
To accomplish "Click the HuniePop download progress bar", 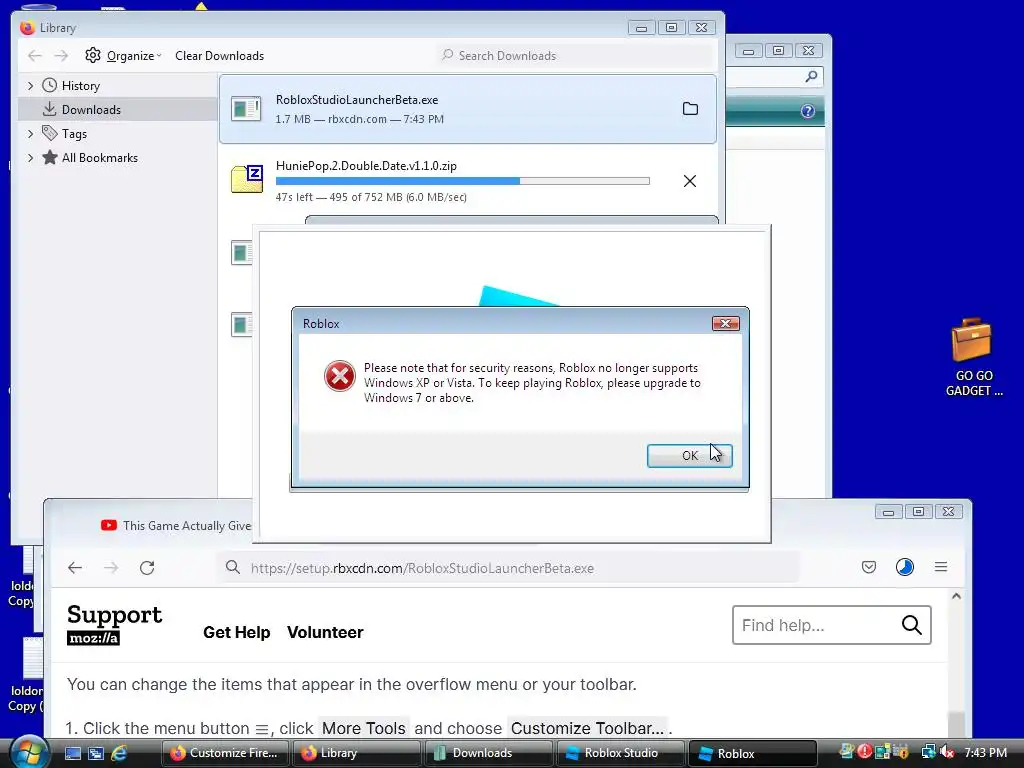I will point(462,181).
